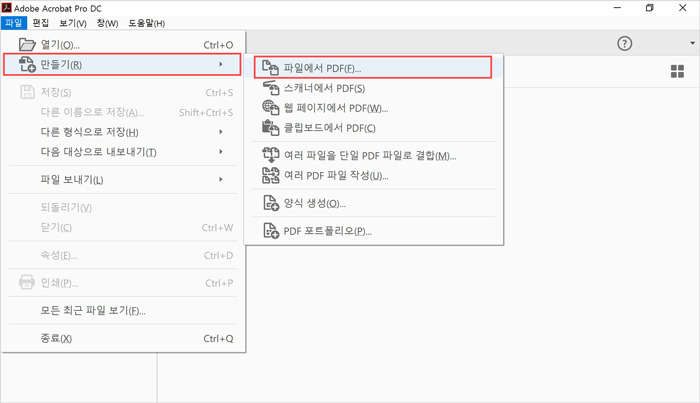This screenshot has height=403, width=700.
Task: Select 다른 이름으로 저장(A)... entry
Action: (123, 112)
